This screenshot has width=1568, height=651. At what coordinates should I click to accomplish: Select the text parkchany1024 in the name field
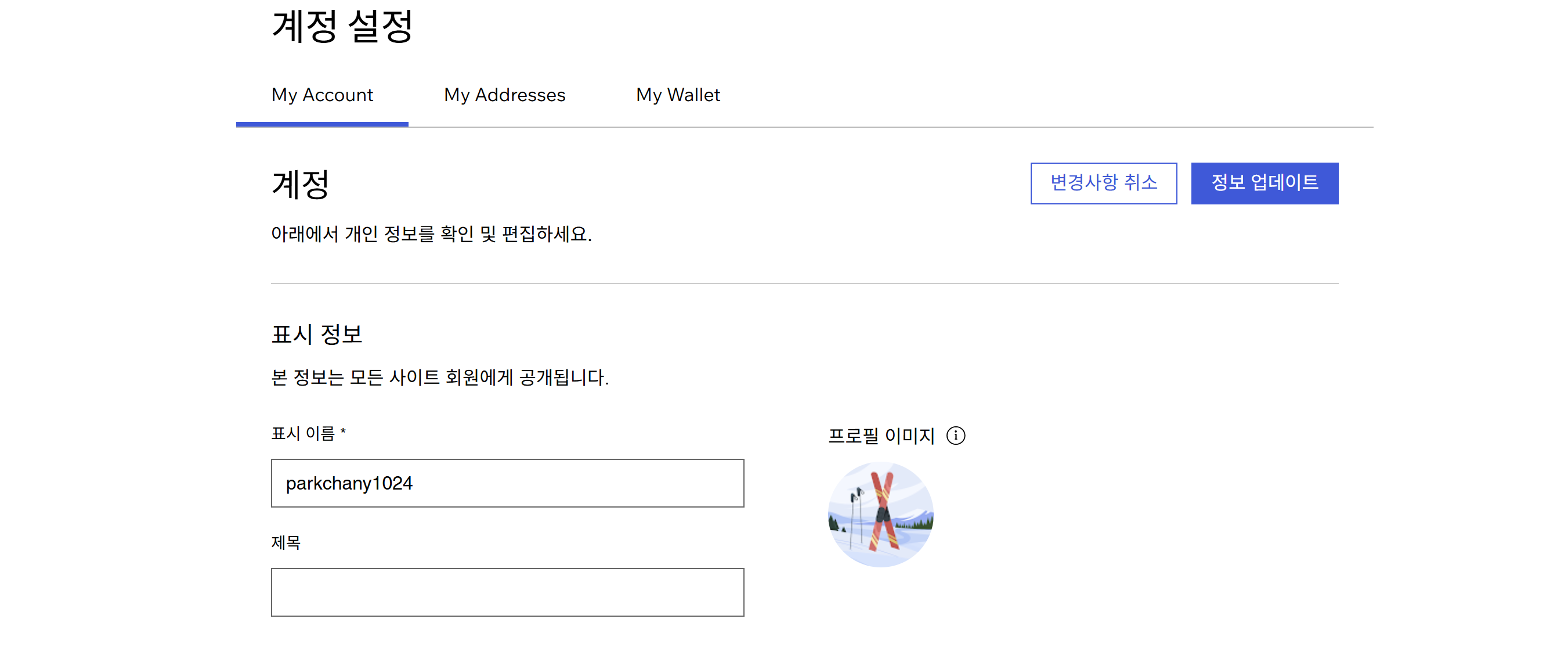[350, 483]
